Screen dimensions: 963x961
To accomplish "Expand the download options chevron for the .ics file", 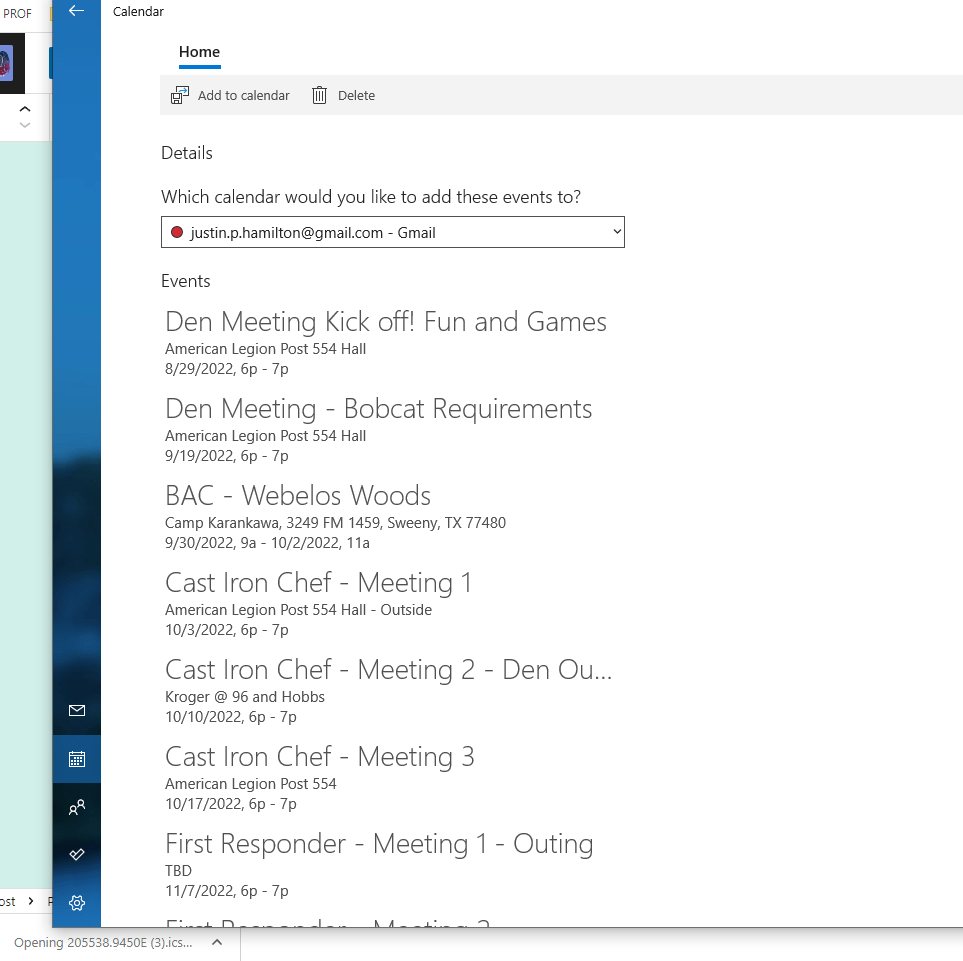I will [217, 942].
